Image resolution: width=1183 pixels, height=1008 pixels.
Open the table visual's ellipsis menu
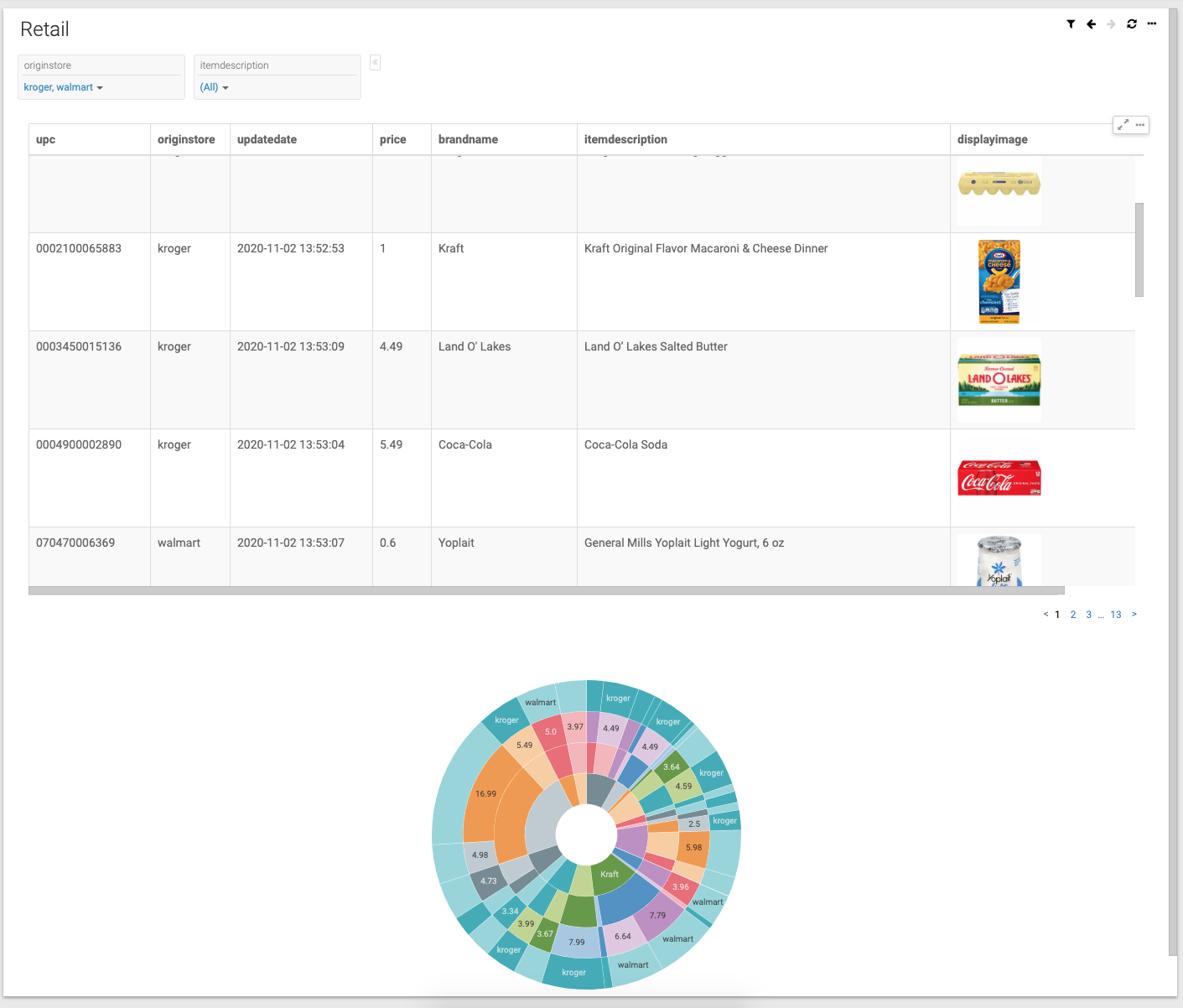click(x=1140, y=125)
